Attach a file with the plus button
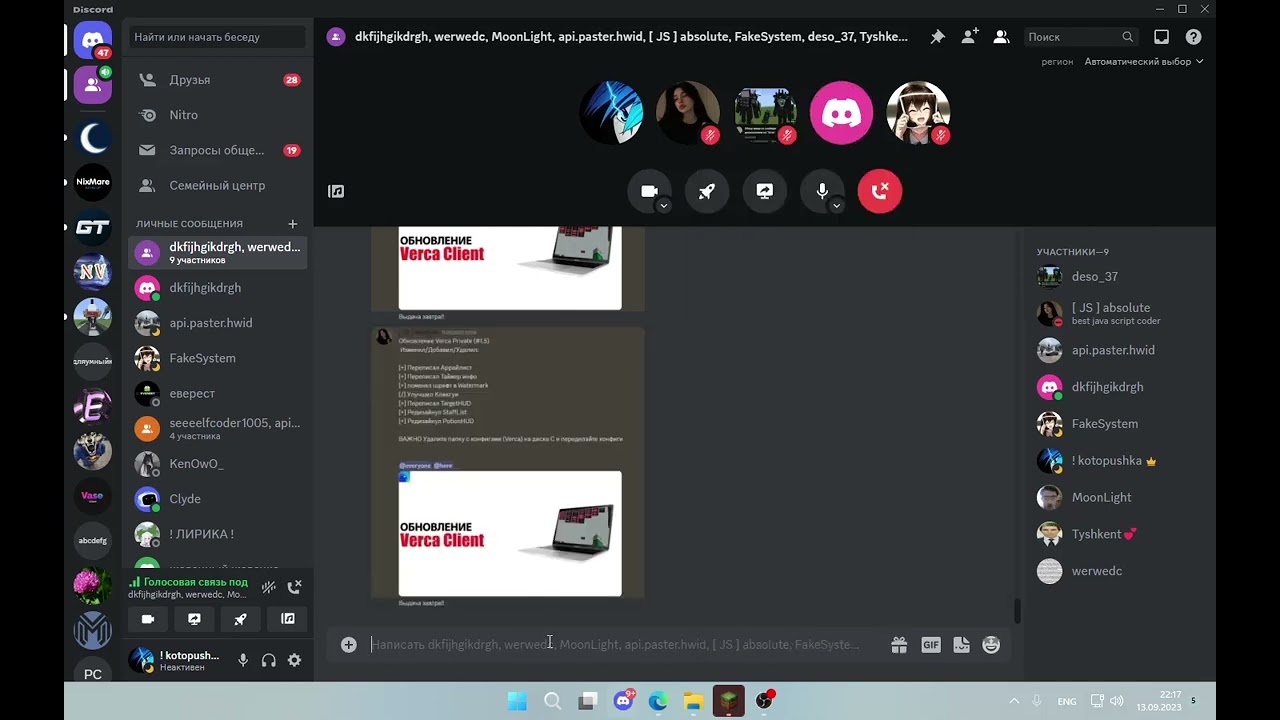Image resolution: width=1280 pixels, height=720 pixels. (x=348, y=645)
